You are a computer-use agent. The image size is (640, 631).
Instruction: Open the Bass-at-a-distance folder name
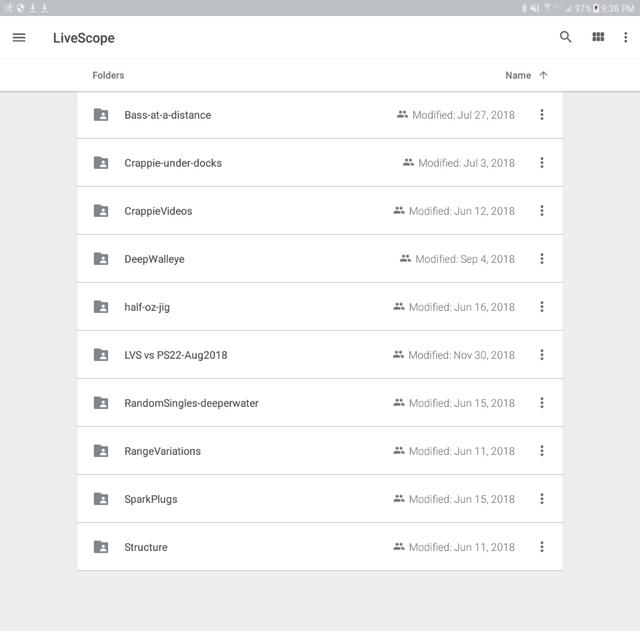(x=168, y=115)
